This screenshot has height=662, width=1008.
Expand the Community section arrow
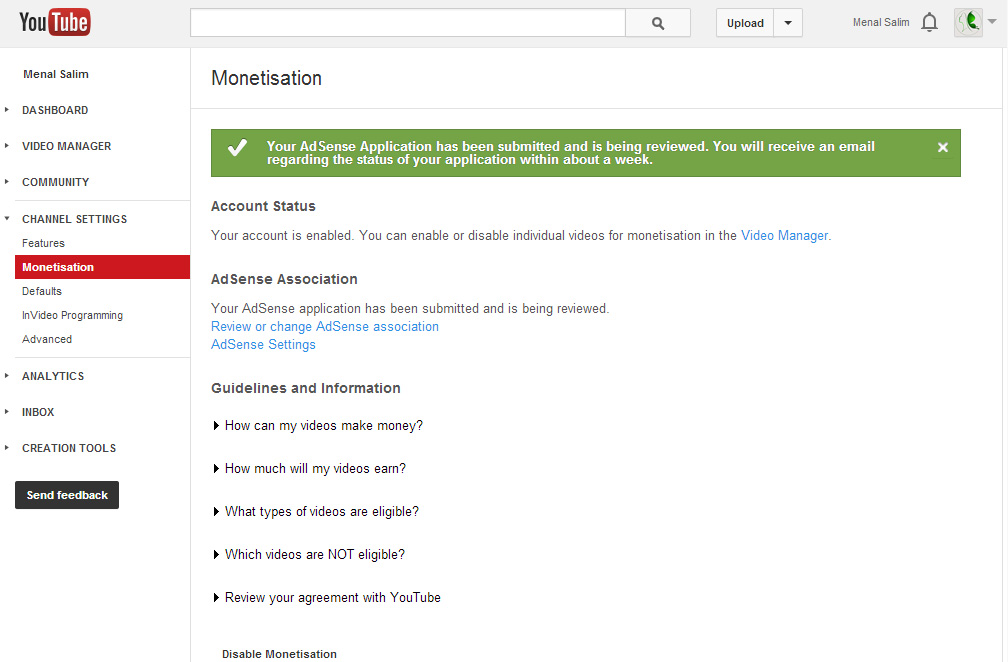[7, 182]
